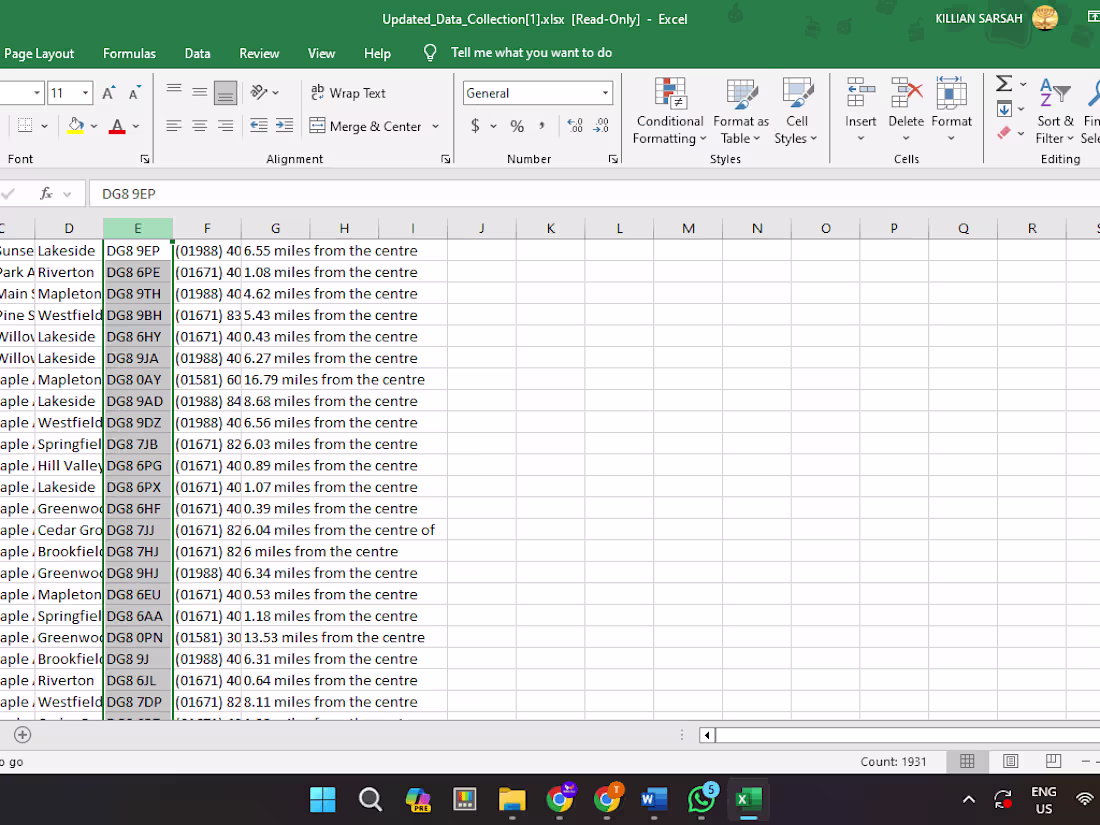
Task: Expand Merge & Center dropdown arrow
Action: [436, 126]
